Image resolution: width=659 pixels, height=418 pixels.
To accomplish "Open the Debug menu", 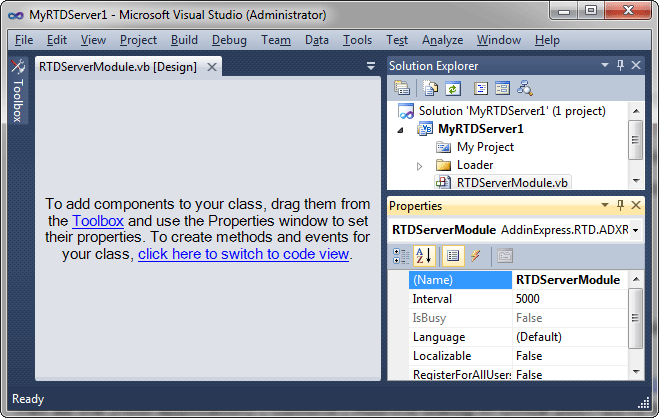I will 229,40.
